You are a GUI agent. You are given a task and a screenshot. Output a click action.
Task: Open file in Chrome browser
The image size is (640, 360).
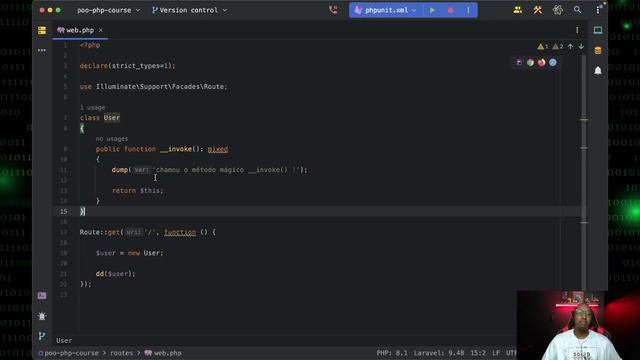click(530, 63)
